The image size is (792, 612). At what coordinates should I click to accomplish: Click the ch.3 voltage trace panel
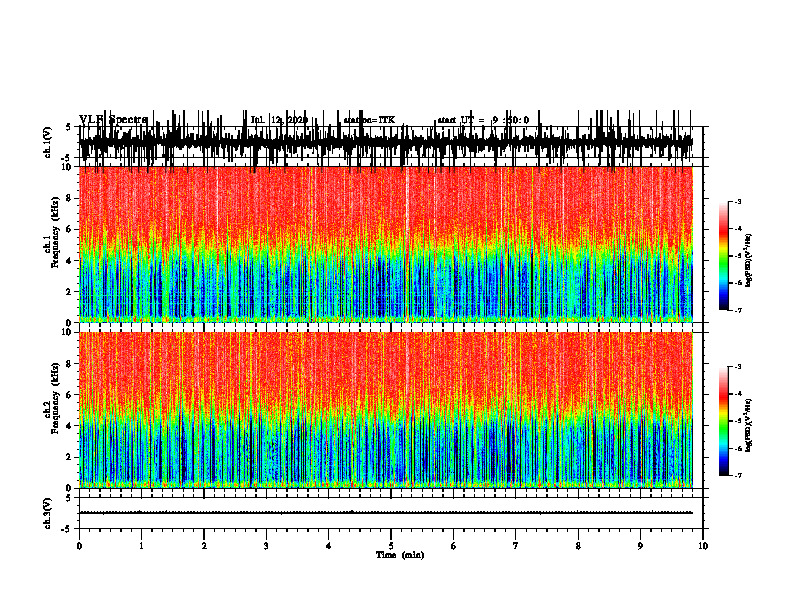click(391, 513)
